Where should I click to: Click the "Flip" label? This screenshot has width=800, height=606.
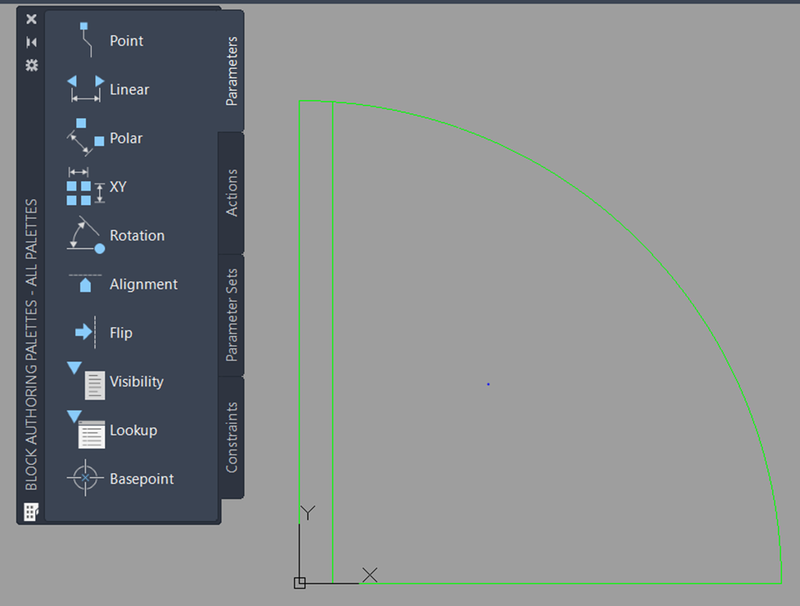coord(121,333)
